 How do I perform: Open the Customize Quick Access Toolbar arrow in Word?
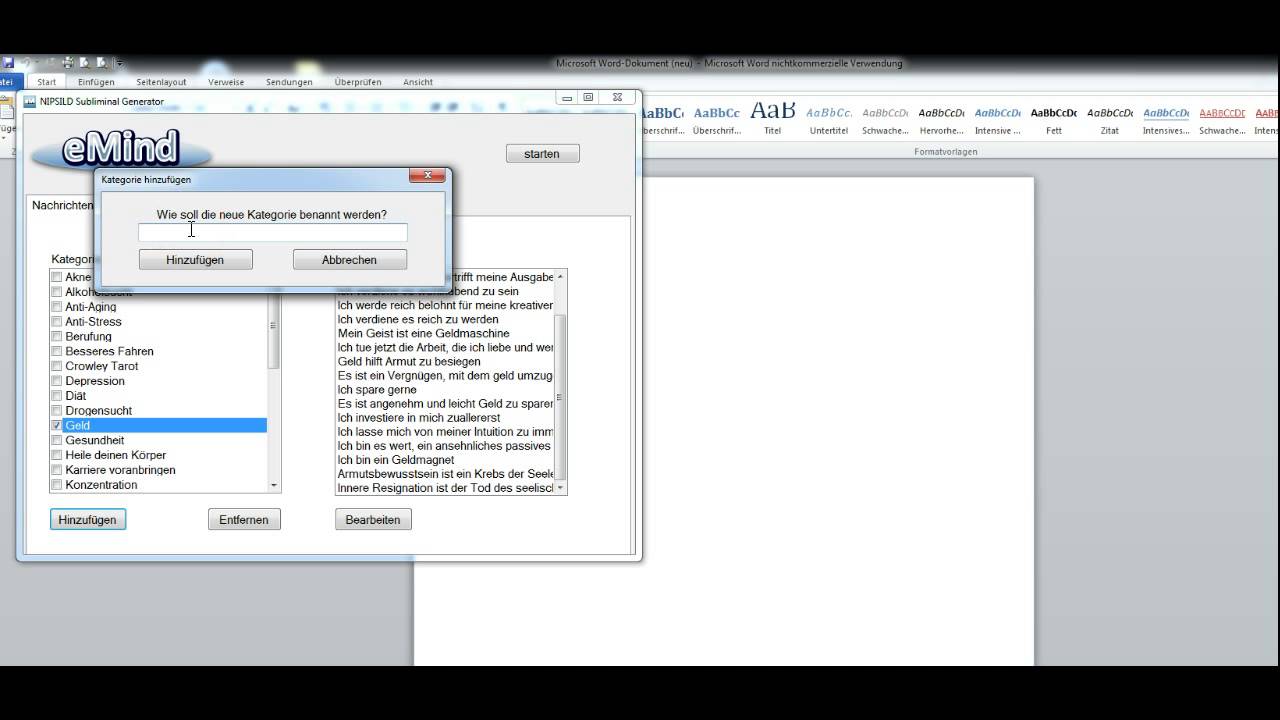coord(120,63)
